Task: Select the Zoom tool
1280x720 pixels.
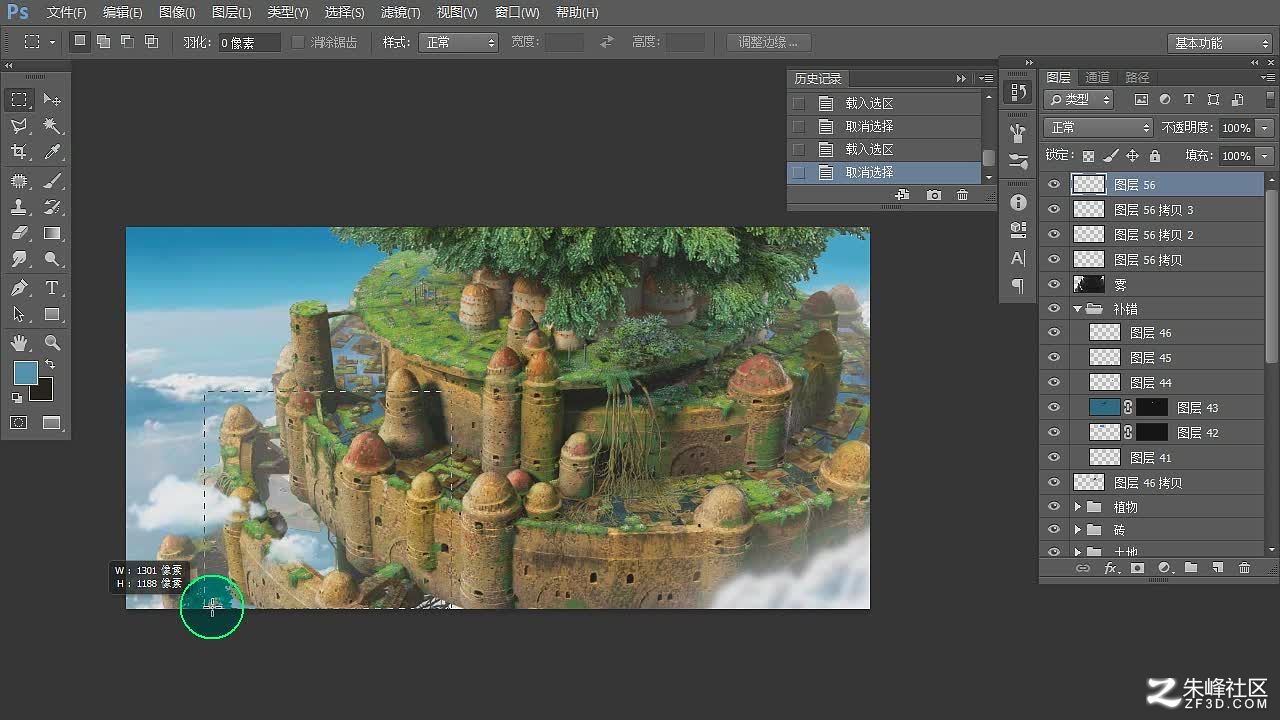Action: click(52, 343)
